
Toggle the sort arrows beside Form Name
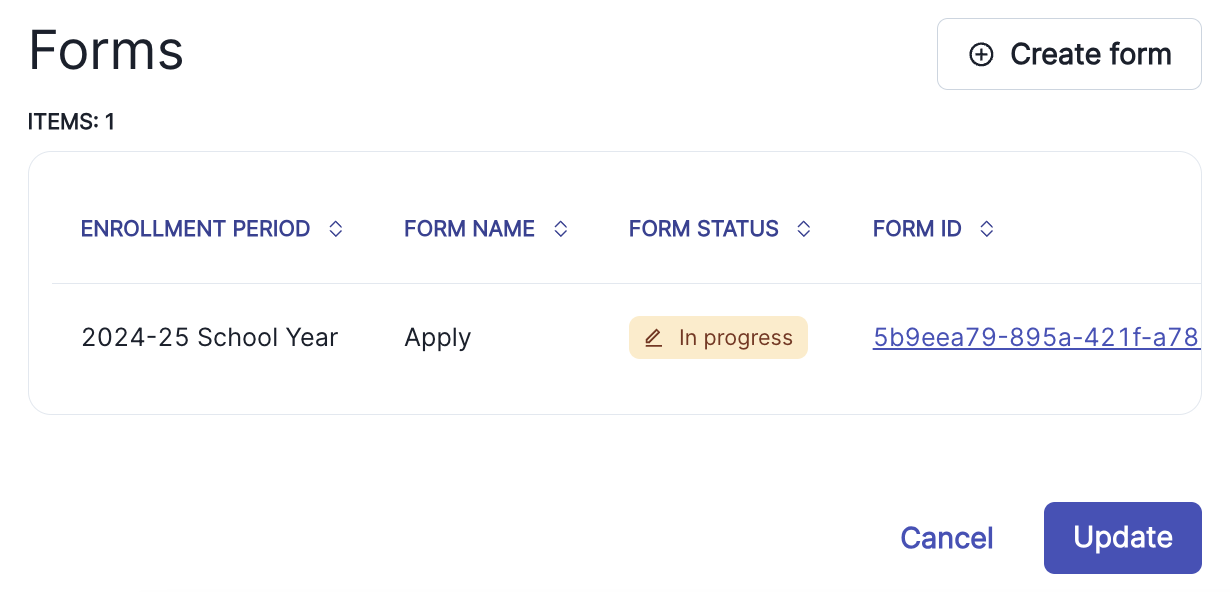pos(561,229)
